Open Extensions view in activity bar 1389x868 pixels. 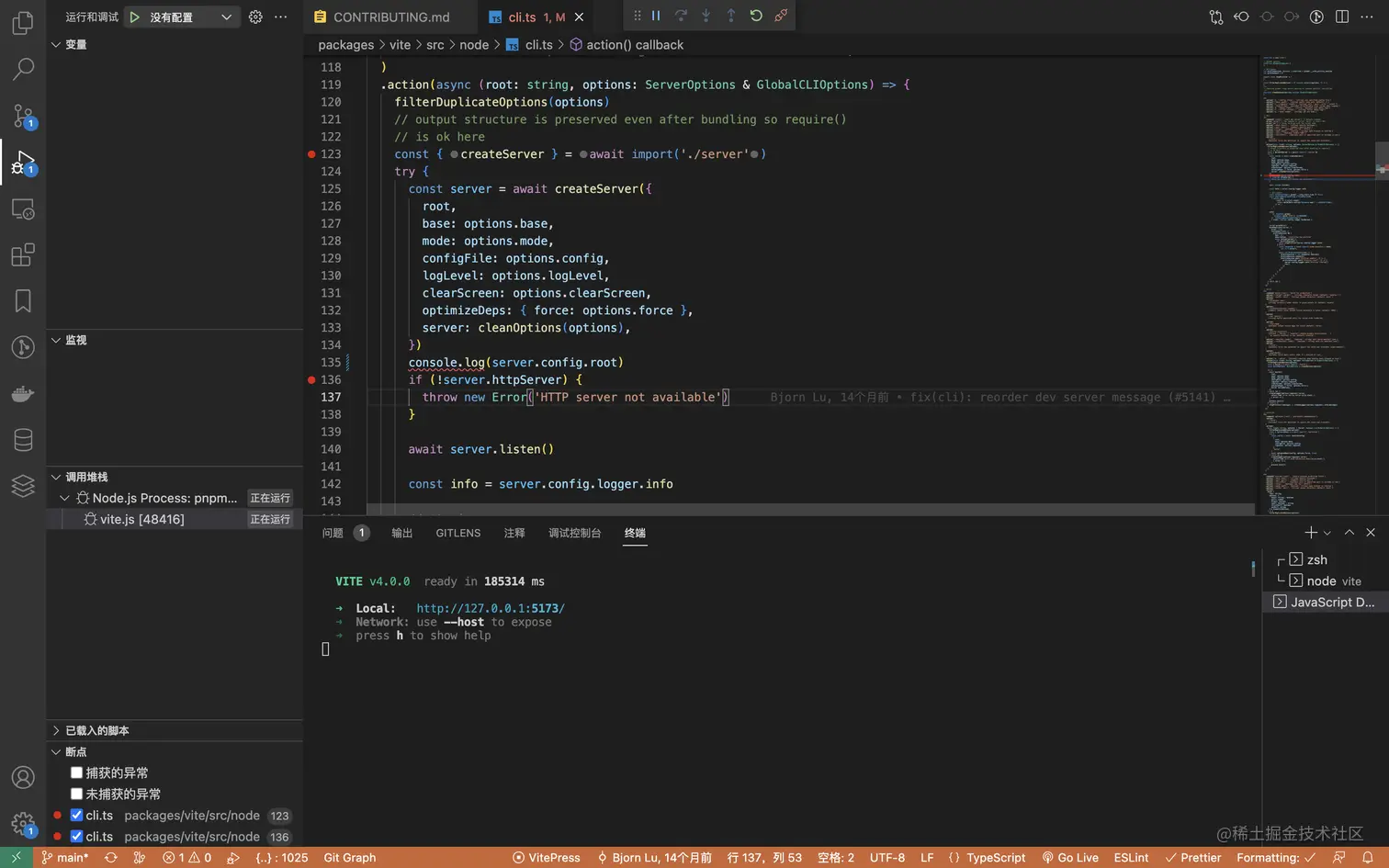click(23, 254)
